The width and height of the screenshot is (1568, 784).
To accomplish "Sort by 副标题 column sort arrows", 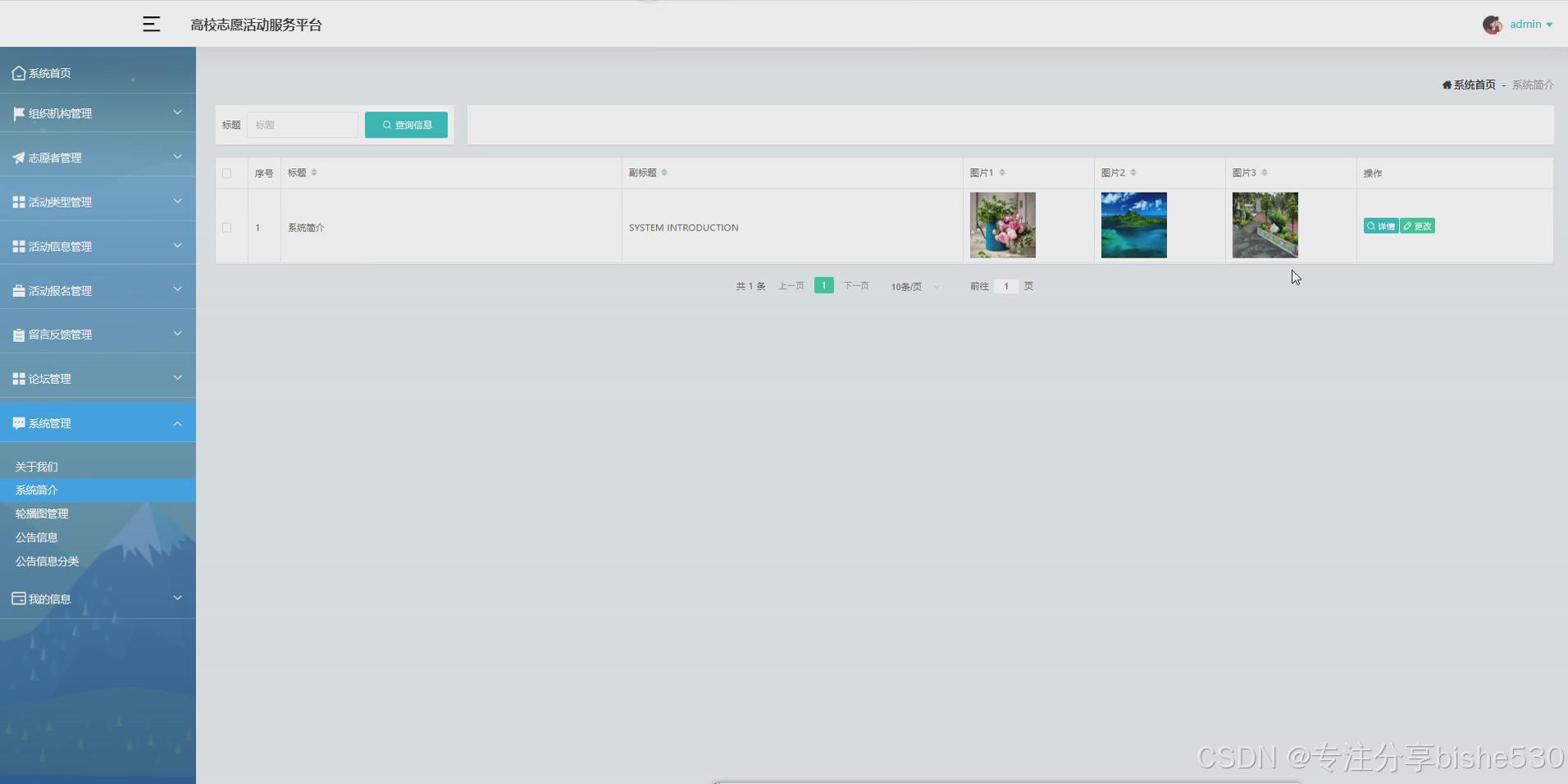I will click(x=664, y=172).
